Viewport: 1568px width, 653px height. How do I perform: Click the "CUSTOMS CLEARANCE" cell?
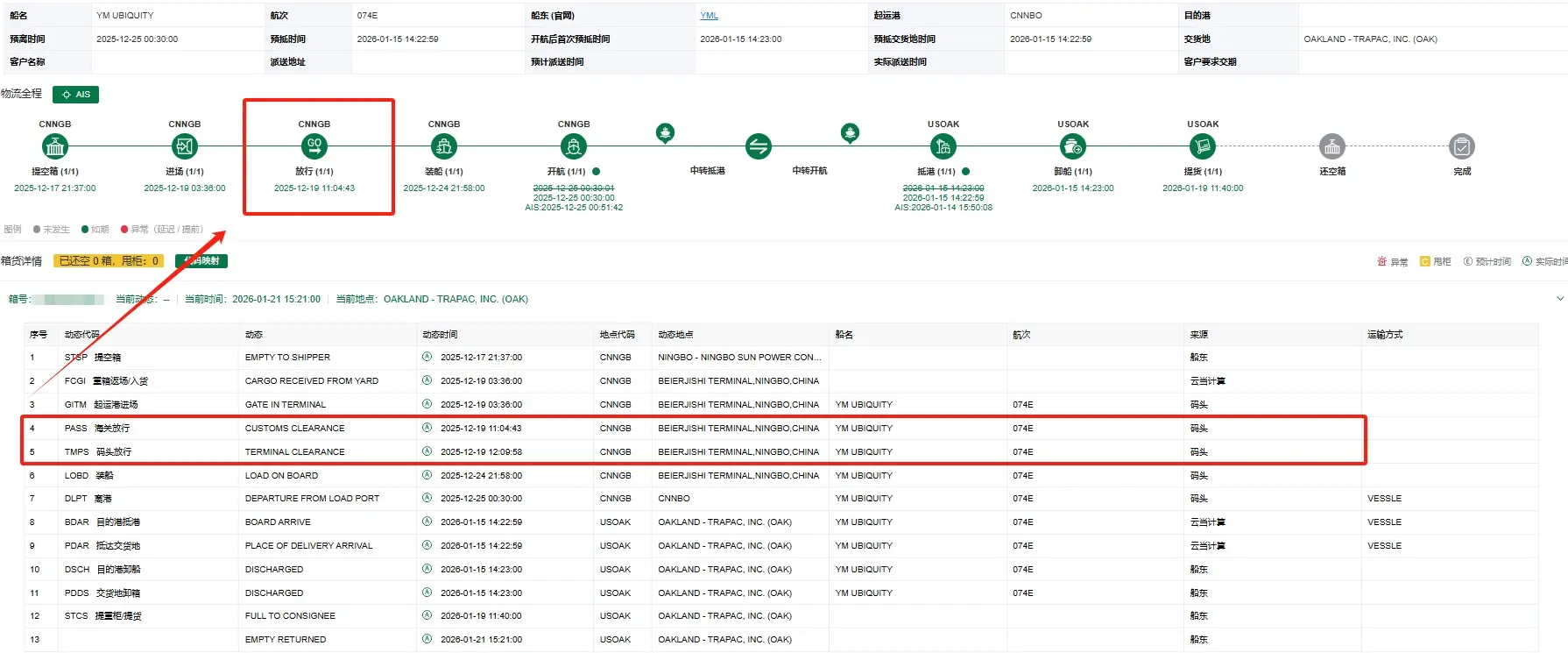click(x=295, y=428)
